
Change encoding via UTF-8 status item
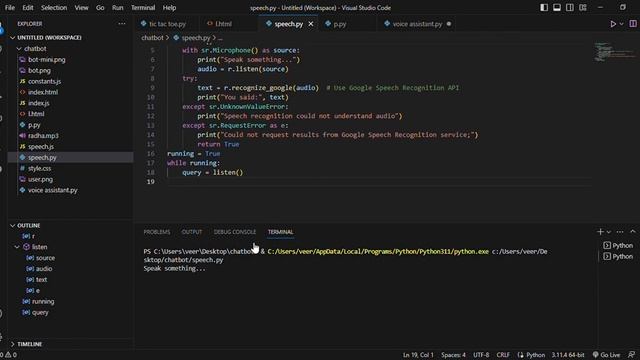pyautogui.click(x=481, y=355)
